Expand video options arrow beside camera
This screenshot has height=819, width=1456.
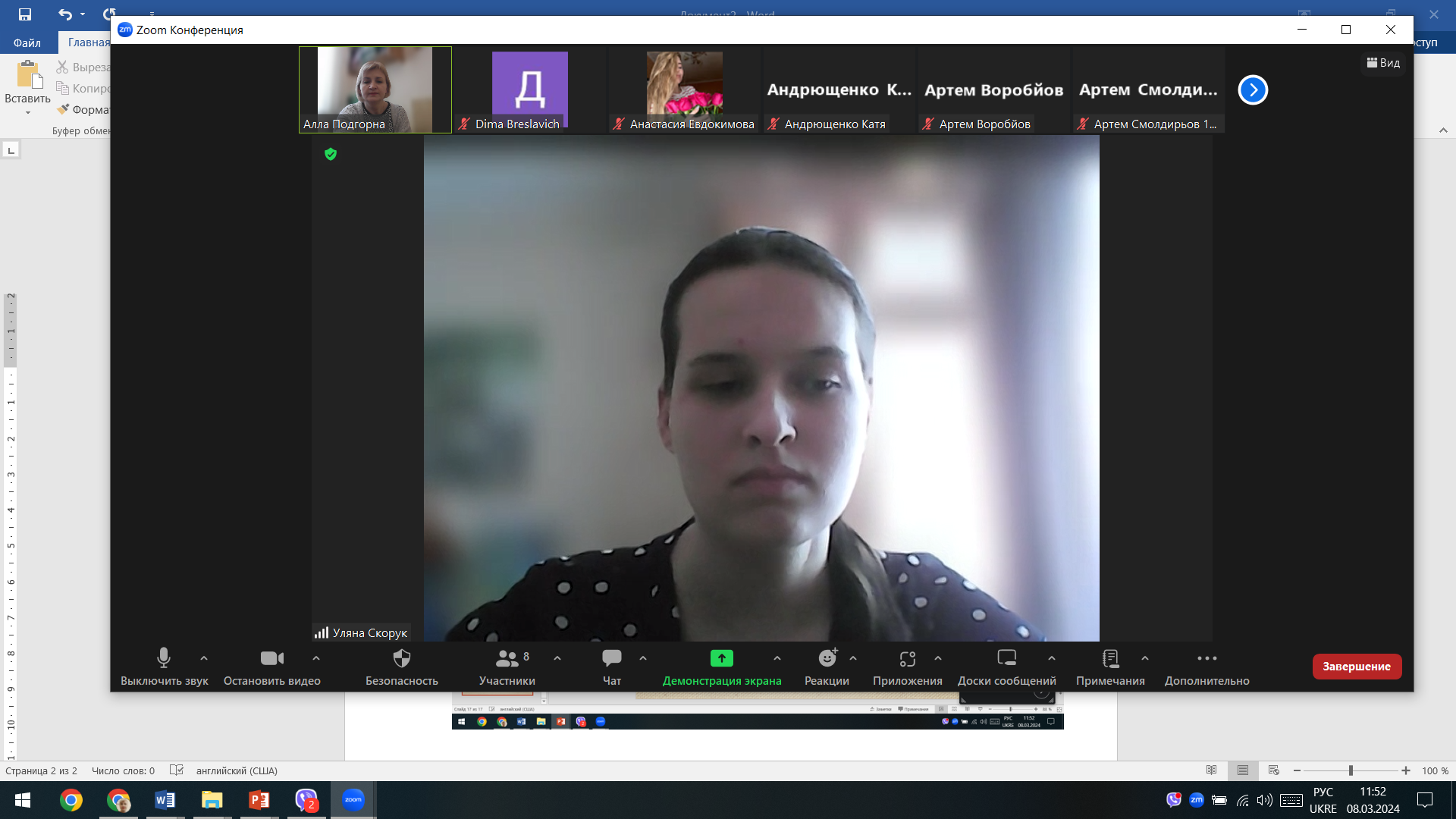coord(316,658)
